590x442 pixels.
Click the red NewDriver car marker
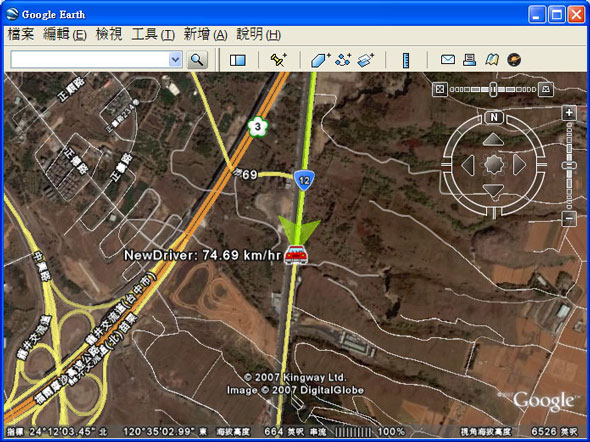pyautogui.click(x=296, y=254)
